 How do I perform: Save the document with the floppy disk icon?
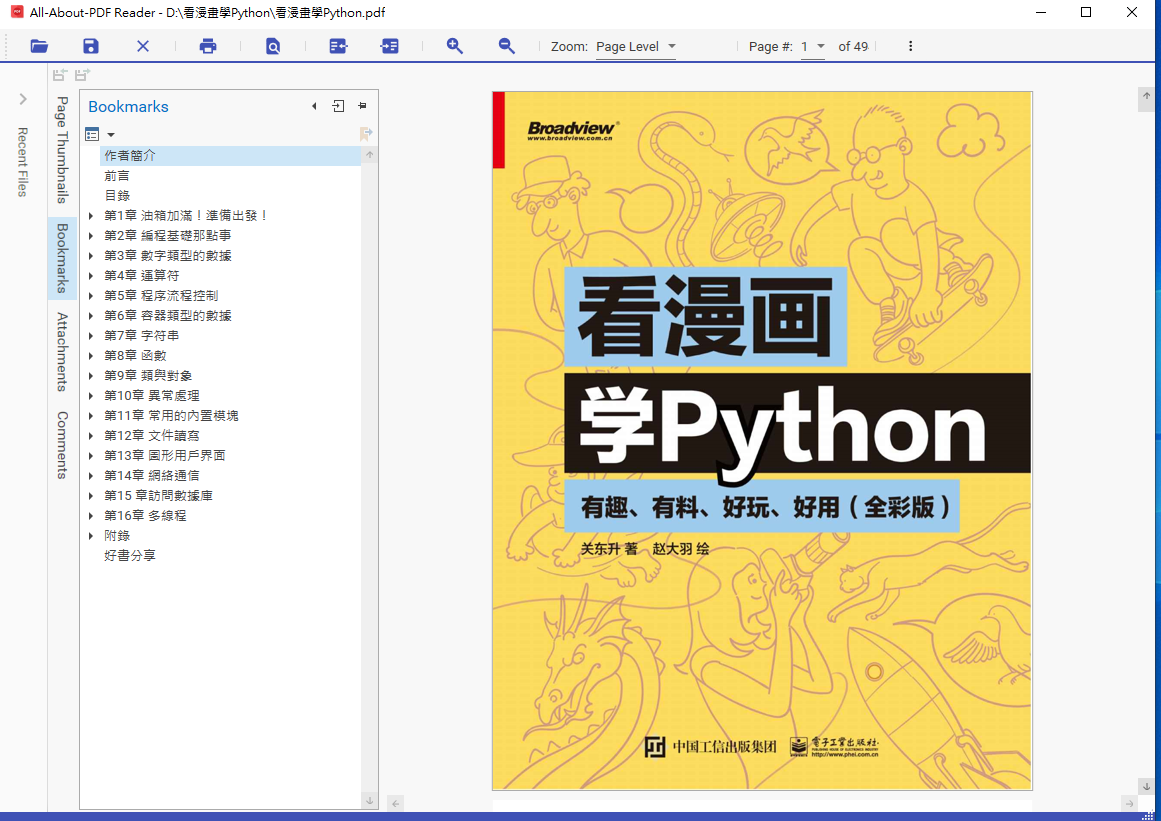(x=91, y=46)
